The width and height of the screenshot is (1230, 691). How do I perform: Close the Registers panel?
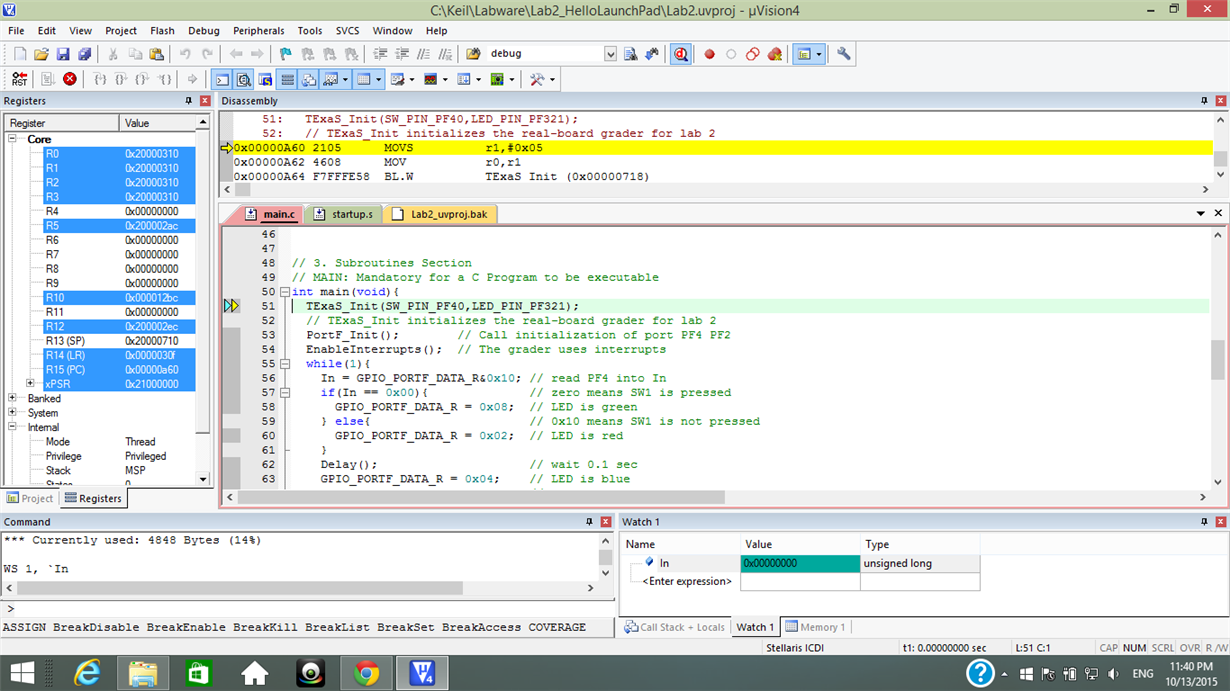[205, 101]
